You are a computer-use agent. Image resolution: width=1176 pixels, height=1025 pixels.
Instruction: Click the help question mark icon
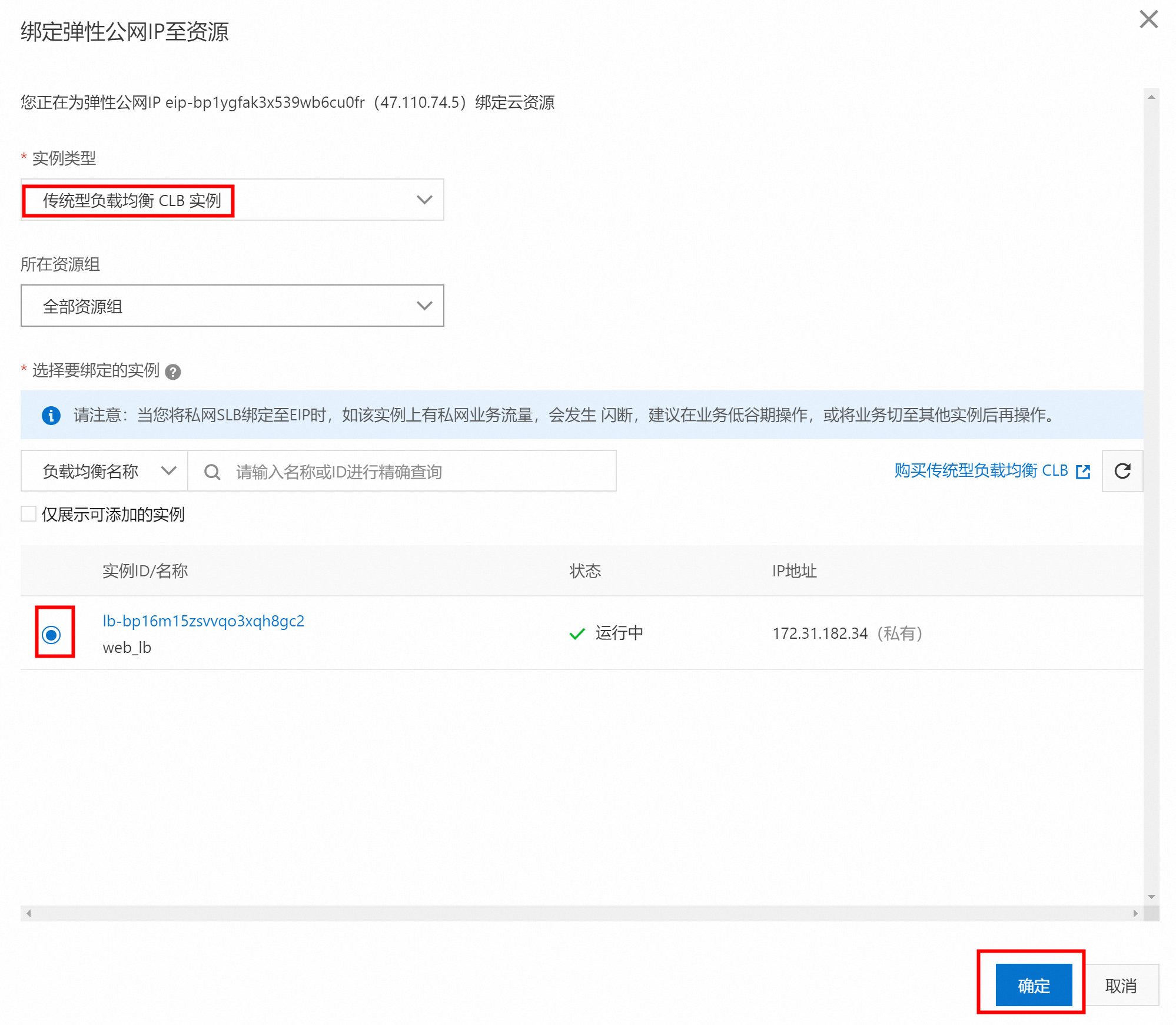pos(172,372)
